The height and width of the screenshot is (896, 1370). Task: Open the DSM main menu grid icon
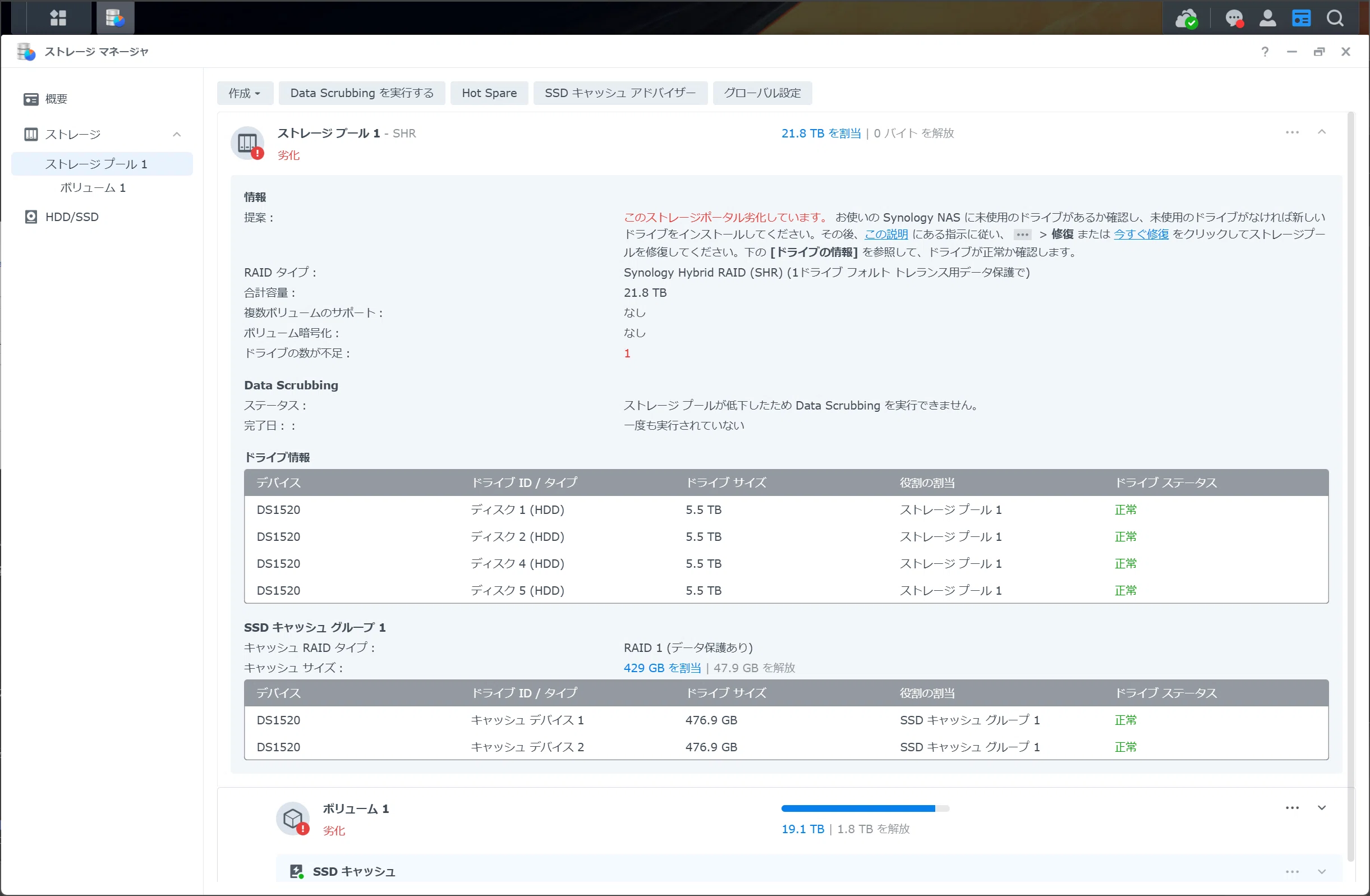point(58,18)
